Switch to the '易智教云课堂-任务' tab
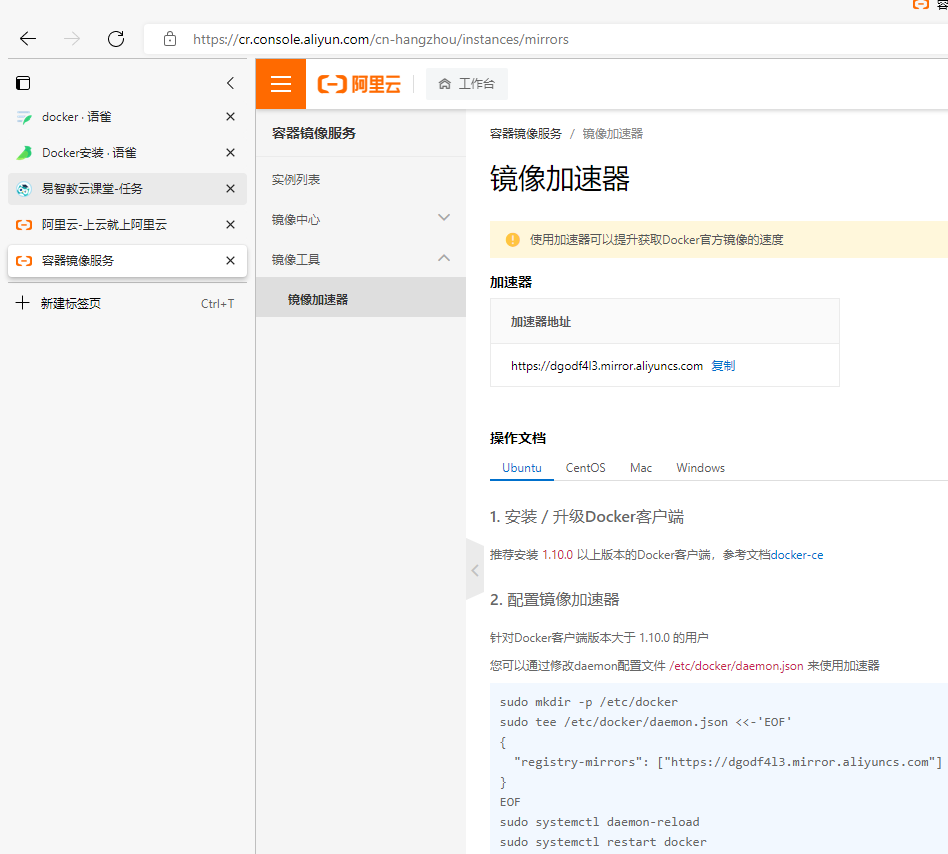Screen dimensions: 948x854 click(127, 189)
